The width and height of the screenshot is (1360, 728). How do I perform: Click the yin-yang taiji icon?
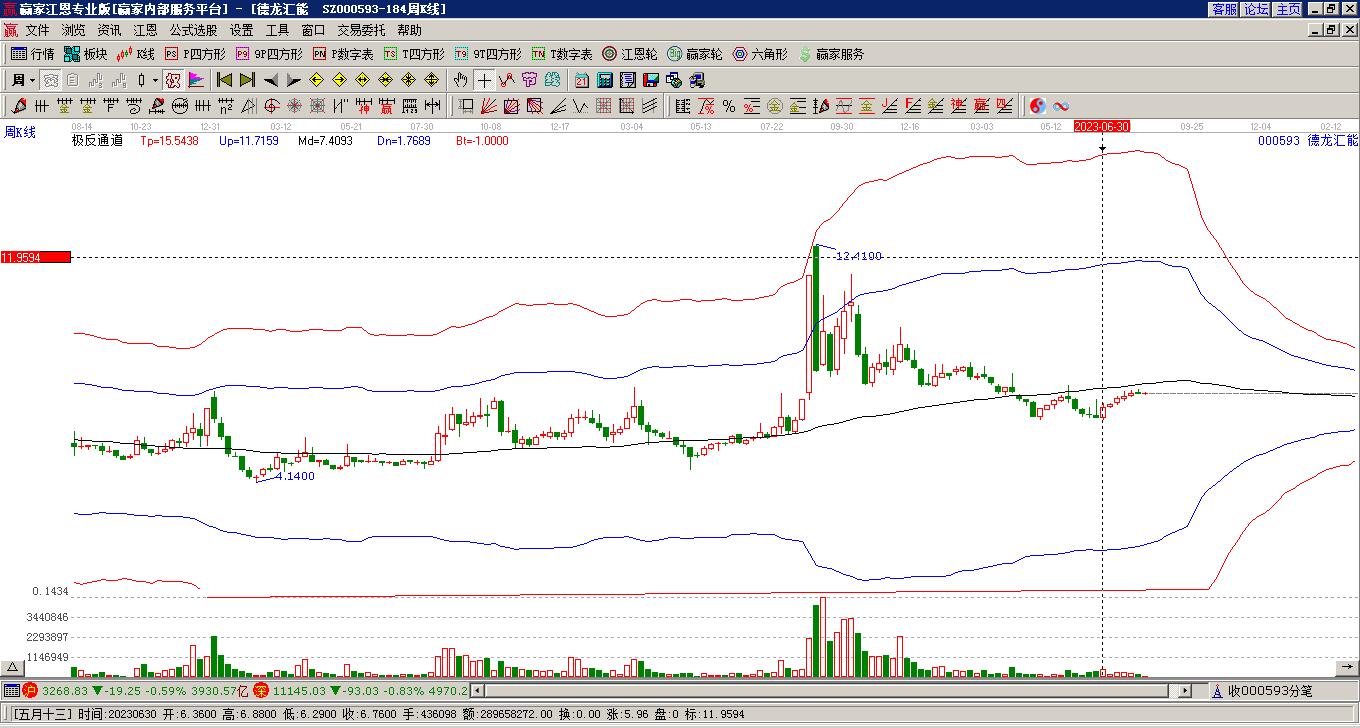click(x=1038, y=106)
